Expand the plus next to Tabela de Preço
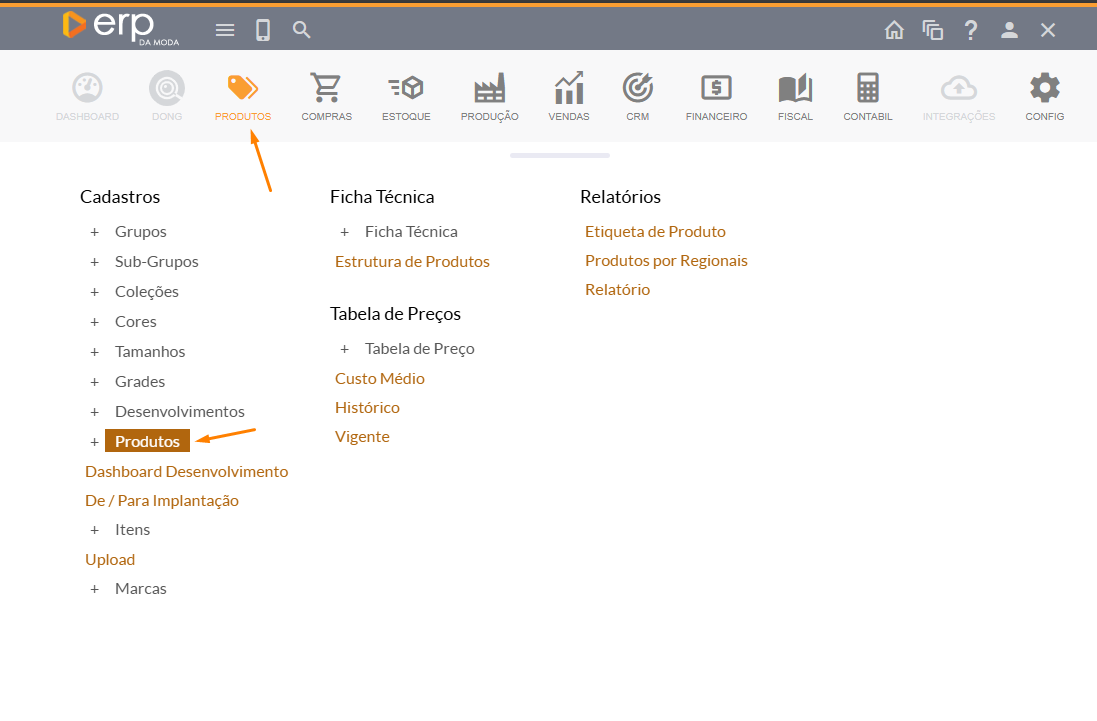This screenshot has height=721, width=1097. [x=345, y=349]
